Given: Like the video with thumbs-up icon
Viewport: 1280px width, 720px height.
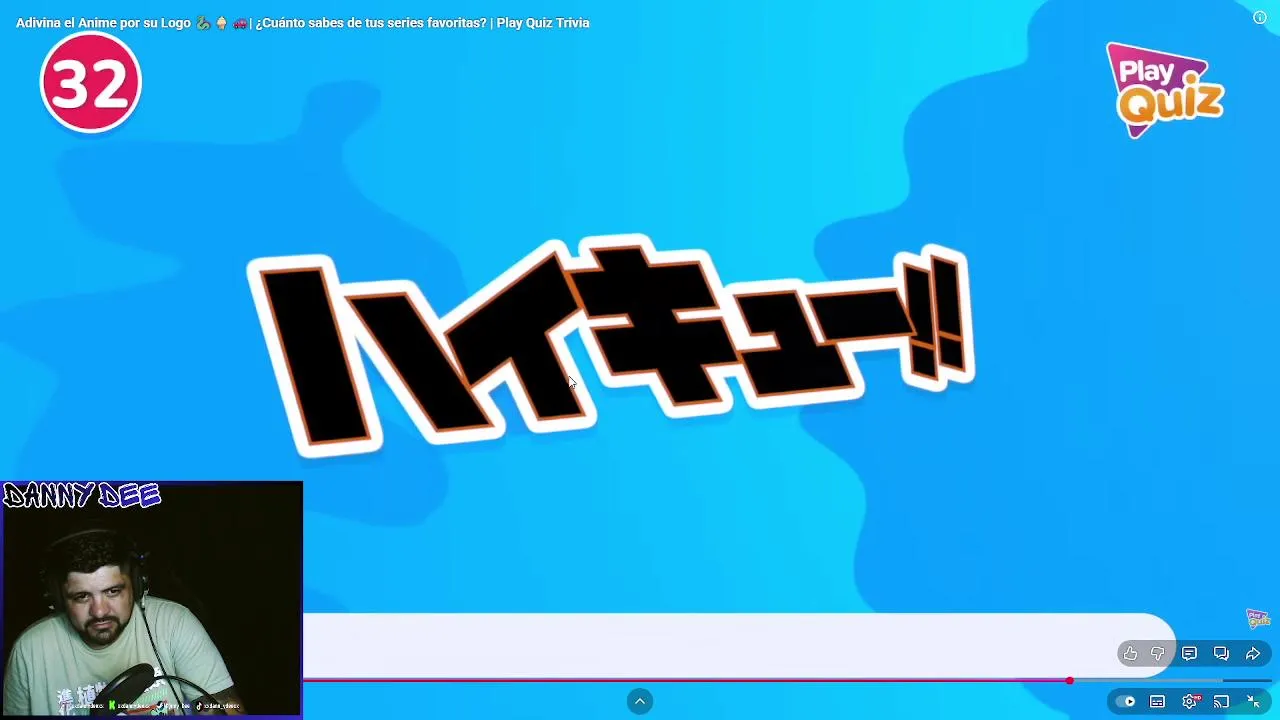Looking at the screenshot, I should [1130, 654].
